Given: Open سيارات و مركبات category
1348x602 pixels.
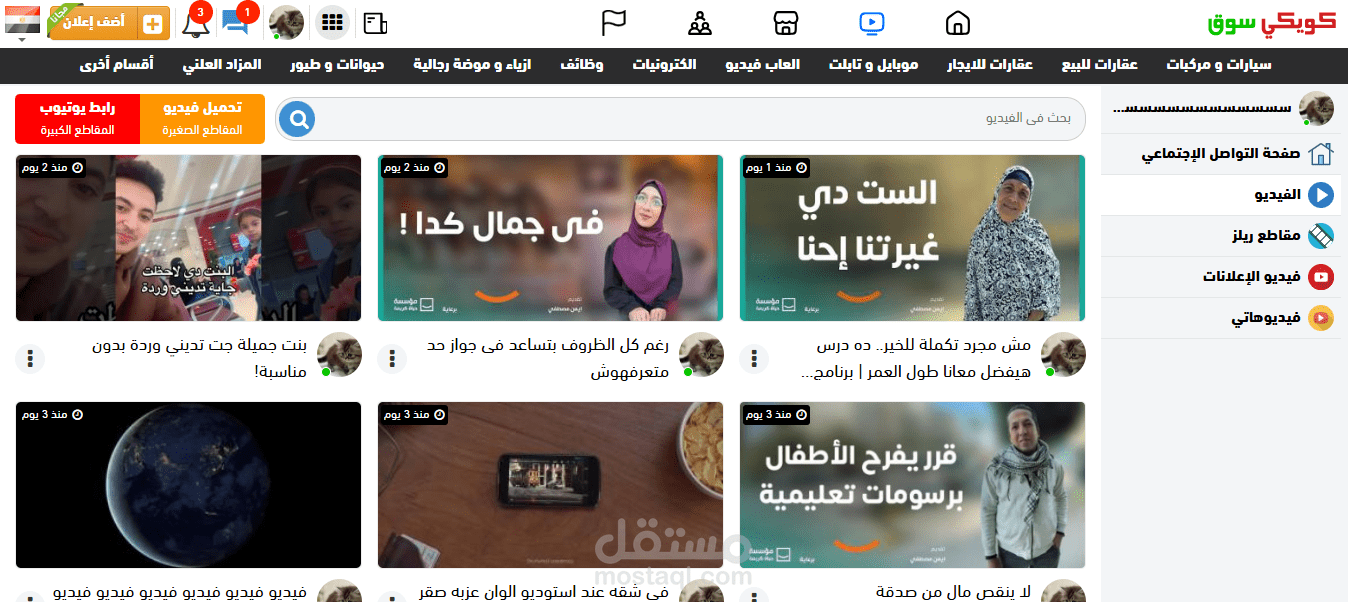Looking at the screenshot, I should pos(1219,65).
